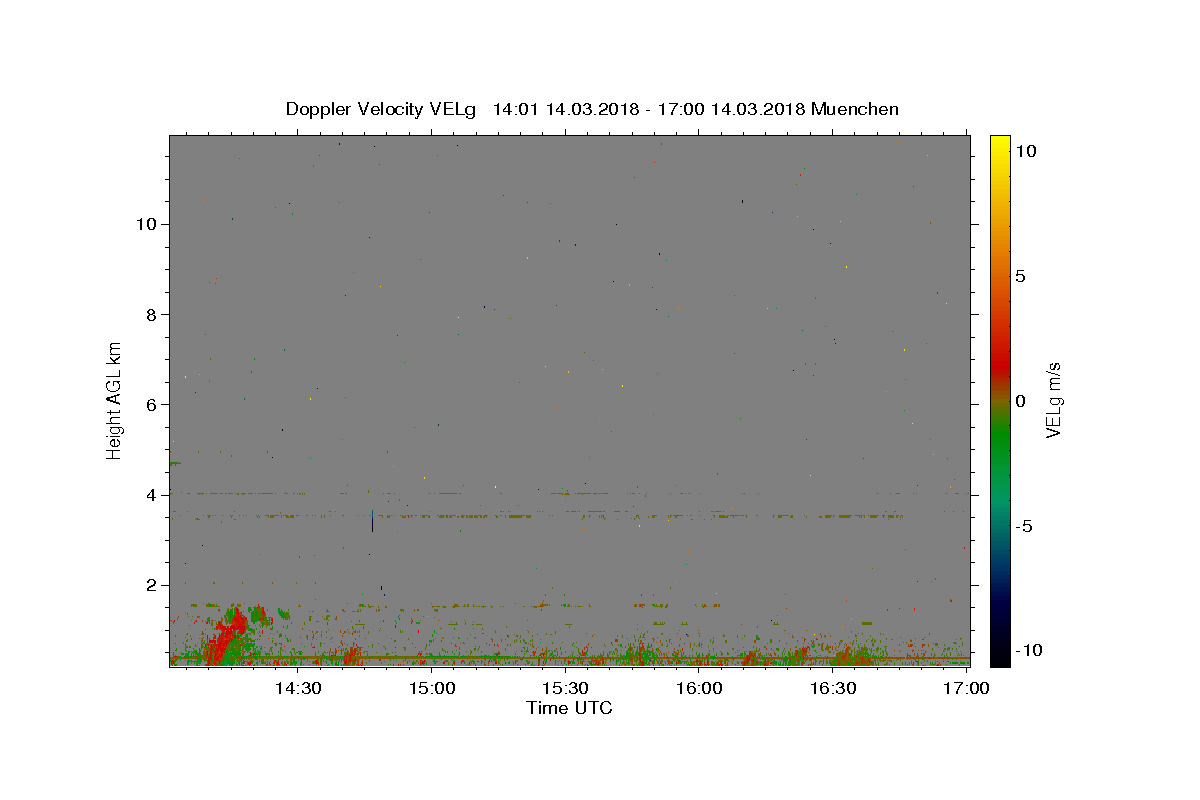Click the colorbar value 5
The width and height of the screenshot is (1200, 800).
point(1020,276)
